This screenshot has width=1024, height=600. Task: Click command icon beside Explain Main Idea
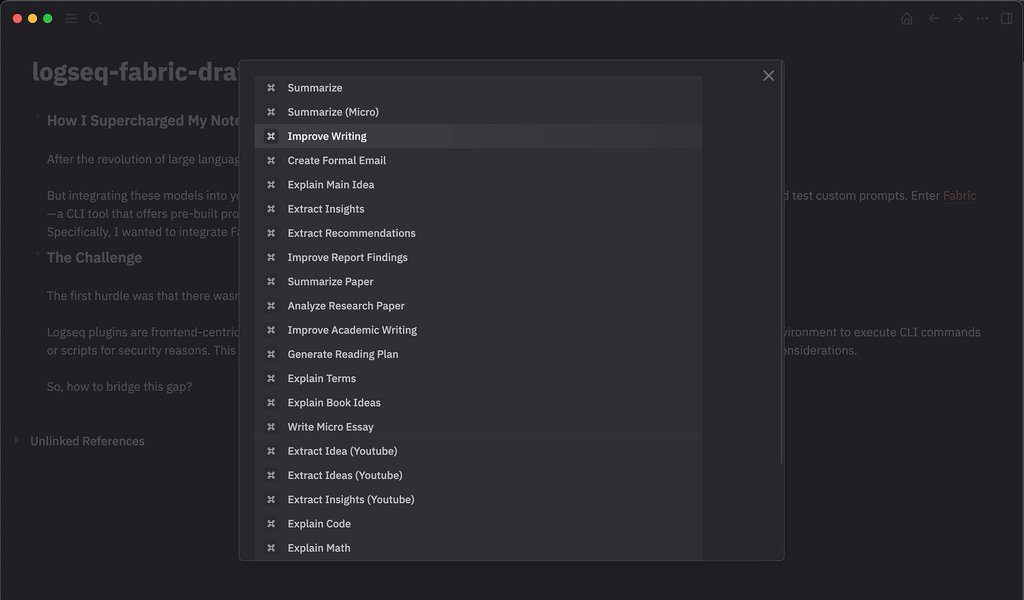(x=271, y=184)
